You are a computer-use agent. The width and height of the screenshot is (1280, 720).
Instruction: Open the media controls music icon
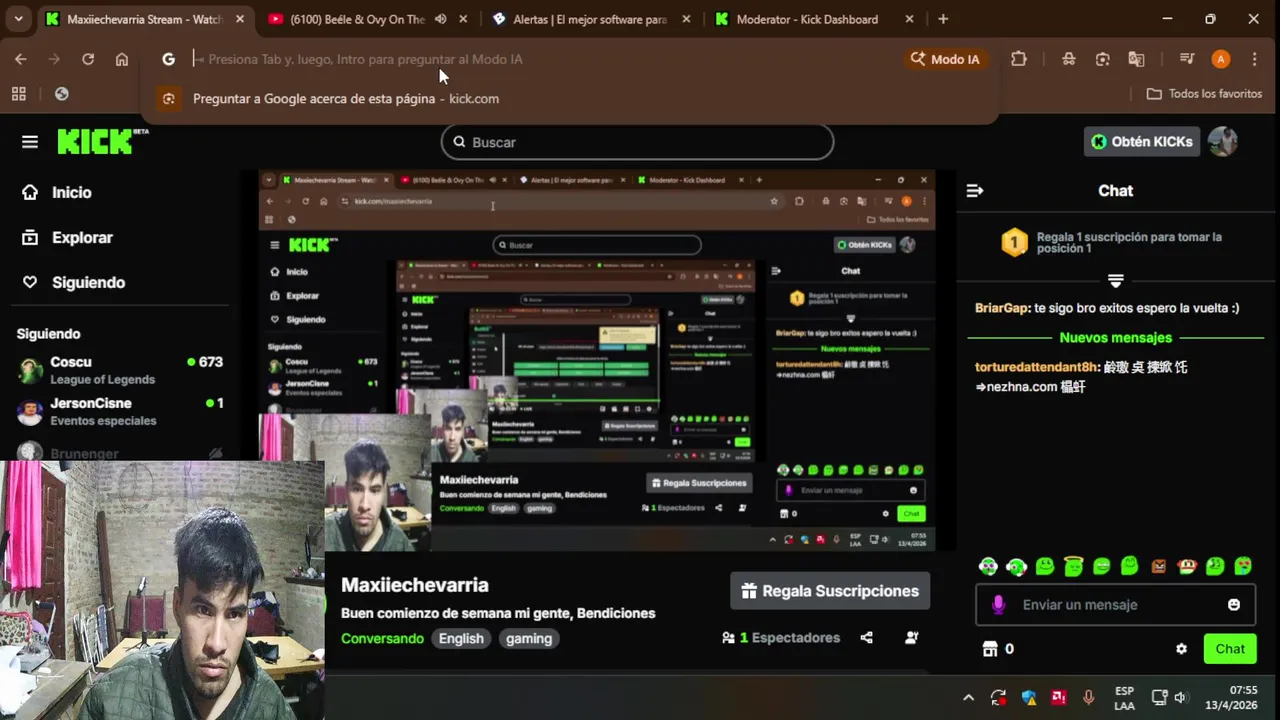click(1187, 59)
